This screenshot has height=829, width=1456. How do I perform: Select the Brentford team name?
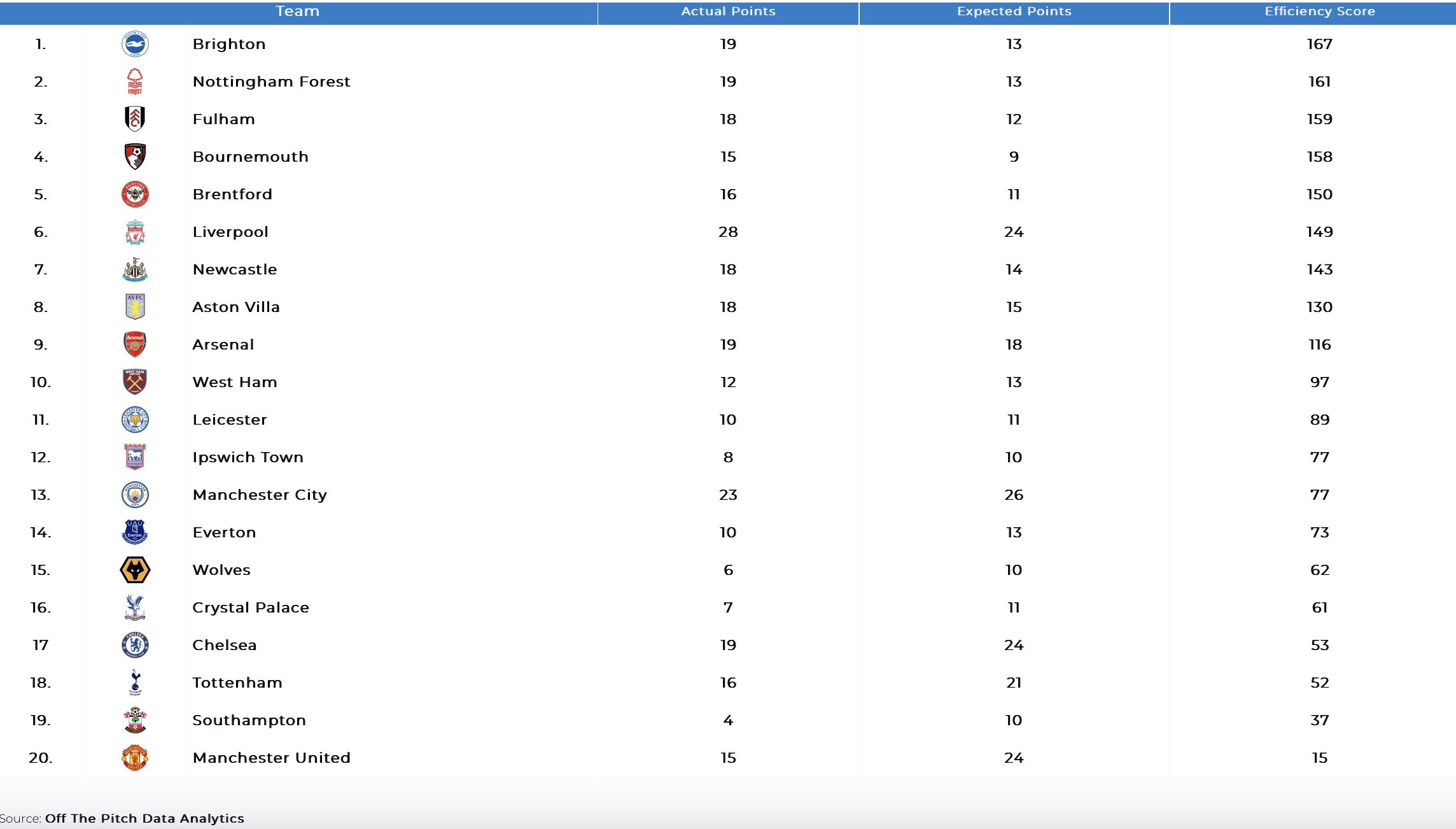[x=232, y=194]
